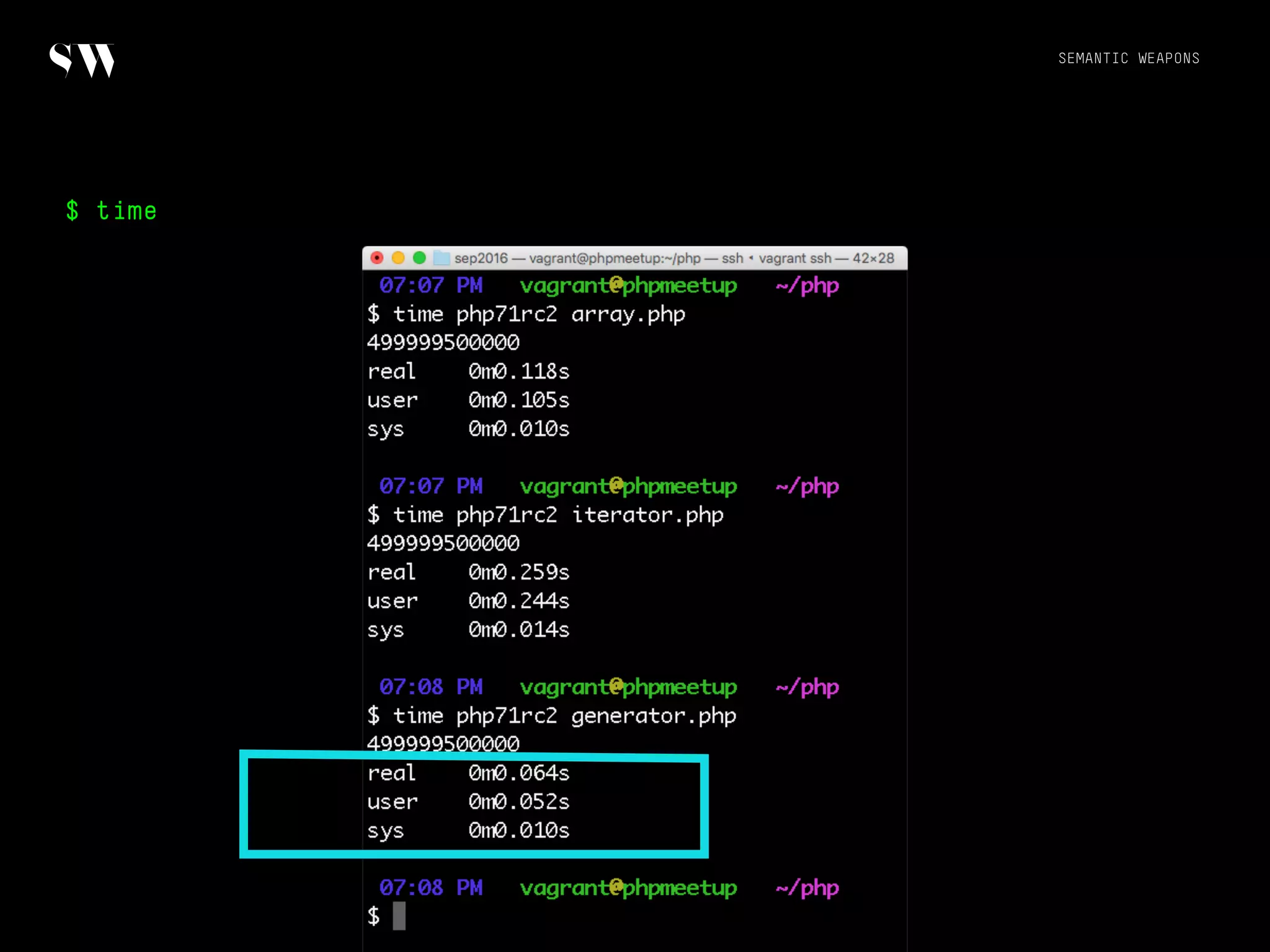1270x952 pixels.
Task: Click the red close button of terminal window
Action: click(377, 258)
